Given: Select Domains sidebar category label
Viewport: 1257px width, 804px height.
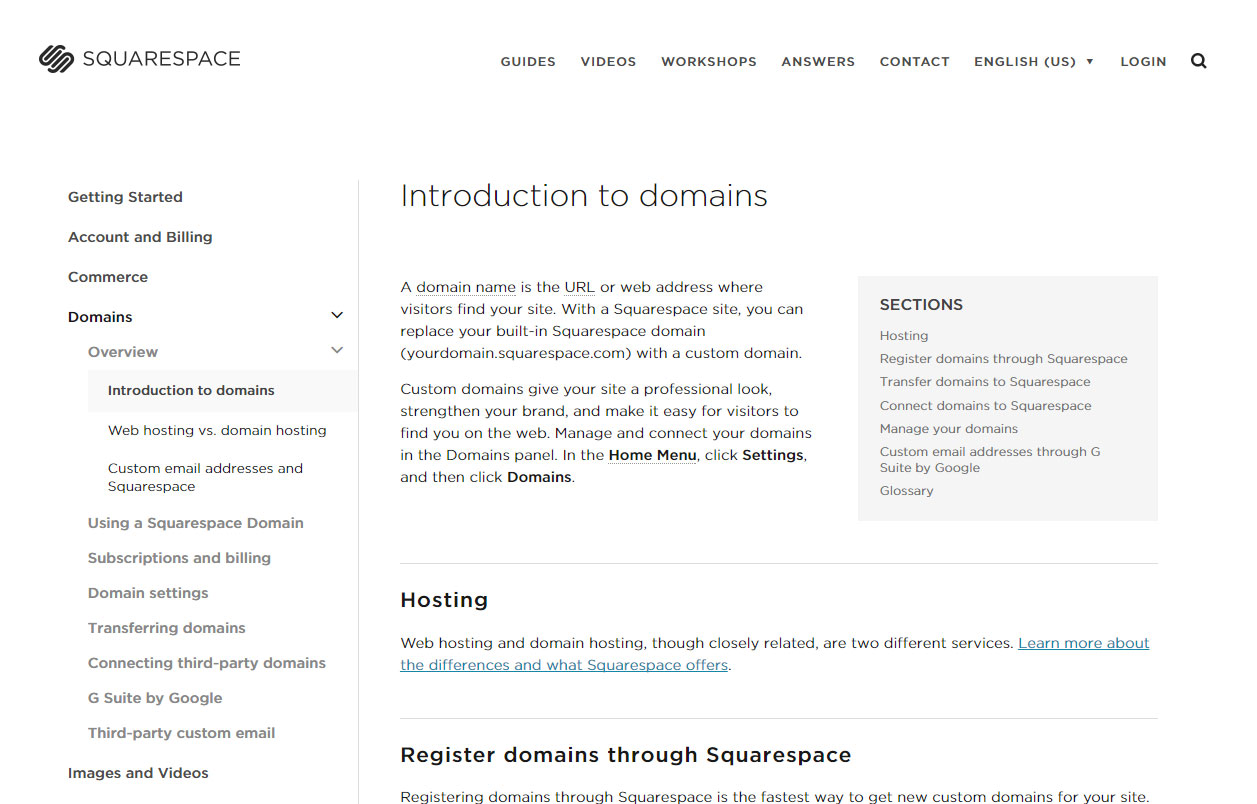Looking at the screenshot, I should 100,317.
